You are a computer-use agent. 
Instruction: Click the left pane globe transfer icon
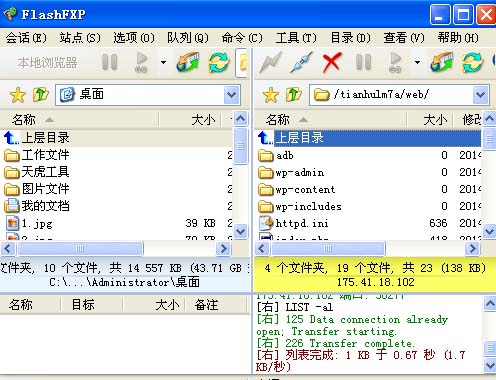pyautogui.click(x=188, y=62)
